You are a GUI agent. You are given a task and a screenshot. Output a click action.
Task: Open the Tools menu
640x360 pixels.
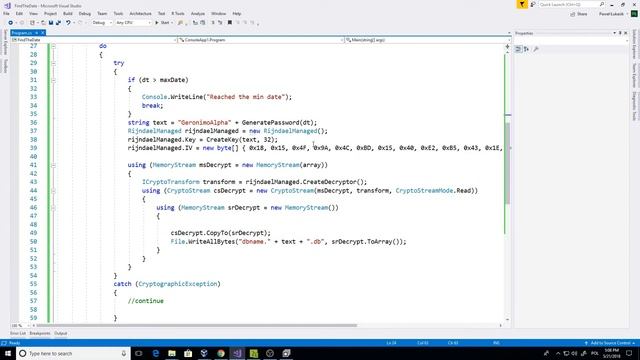[118, 13]
